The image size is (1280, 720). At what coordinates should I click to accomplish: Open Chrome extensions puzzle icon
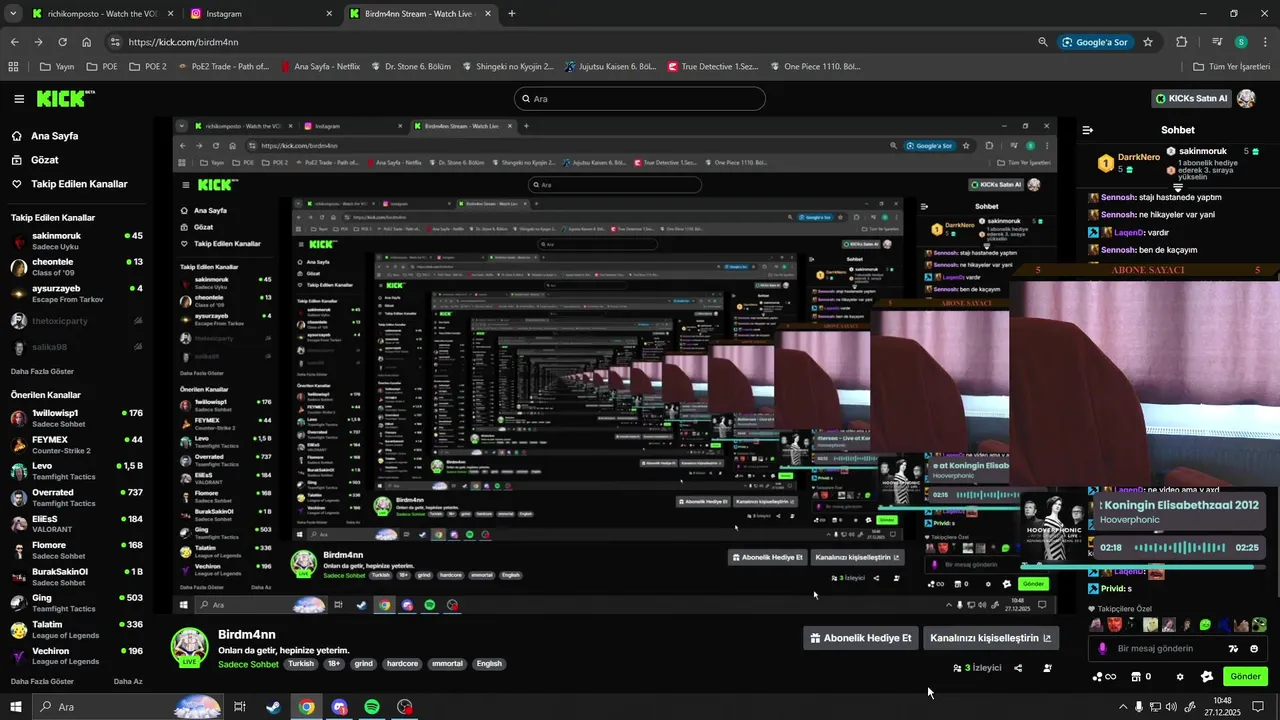point(1182,42)
